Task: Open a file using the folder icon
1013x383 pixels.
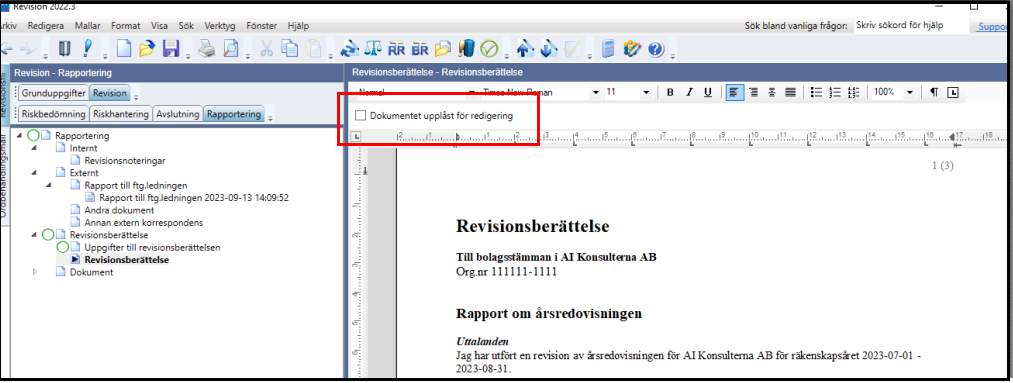Action: click(x=147, y=48)
